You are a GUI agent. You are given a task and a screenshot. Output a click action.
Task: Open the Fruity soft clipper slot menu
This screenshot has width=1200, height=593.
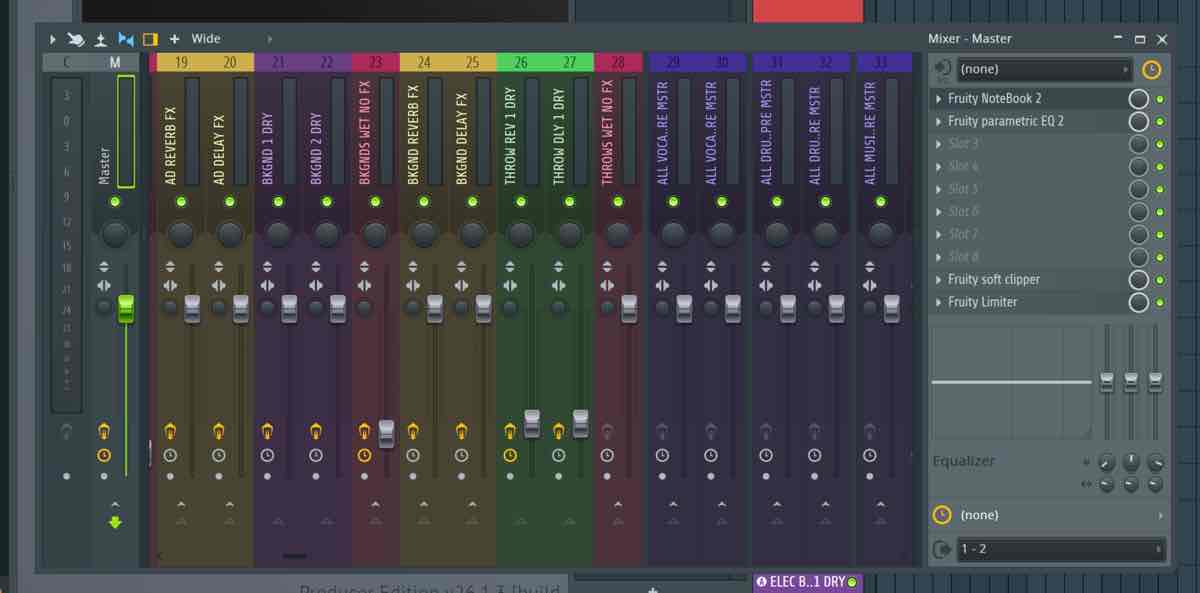coord(938,280)
